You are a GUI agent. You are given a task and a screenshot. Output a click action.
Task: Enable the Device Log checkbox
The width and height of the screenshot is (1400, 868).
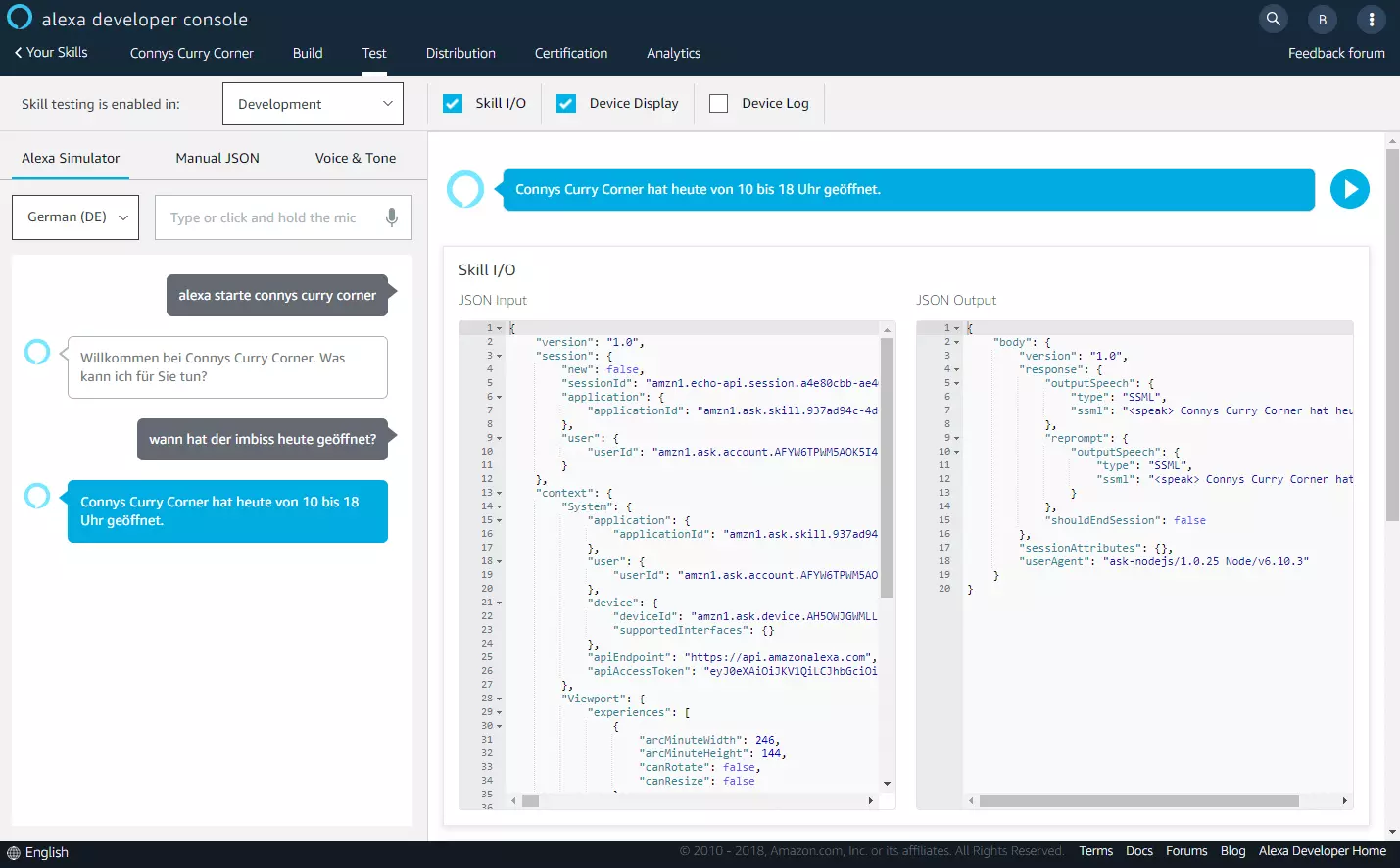point(718,103)
